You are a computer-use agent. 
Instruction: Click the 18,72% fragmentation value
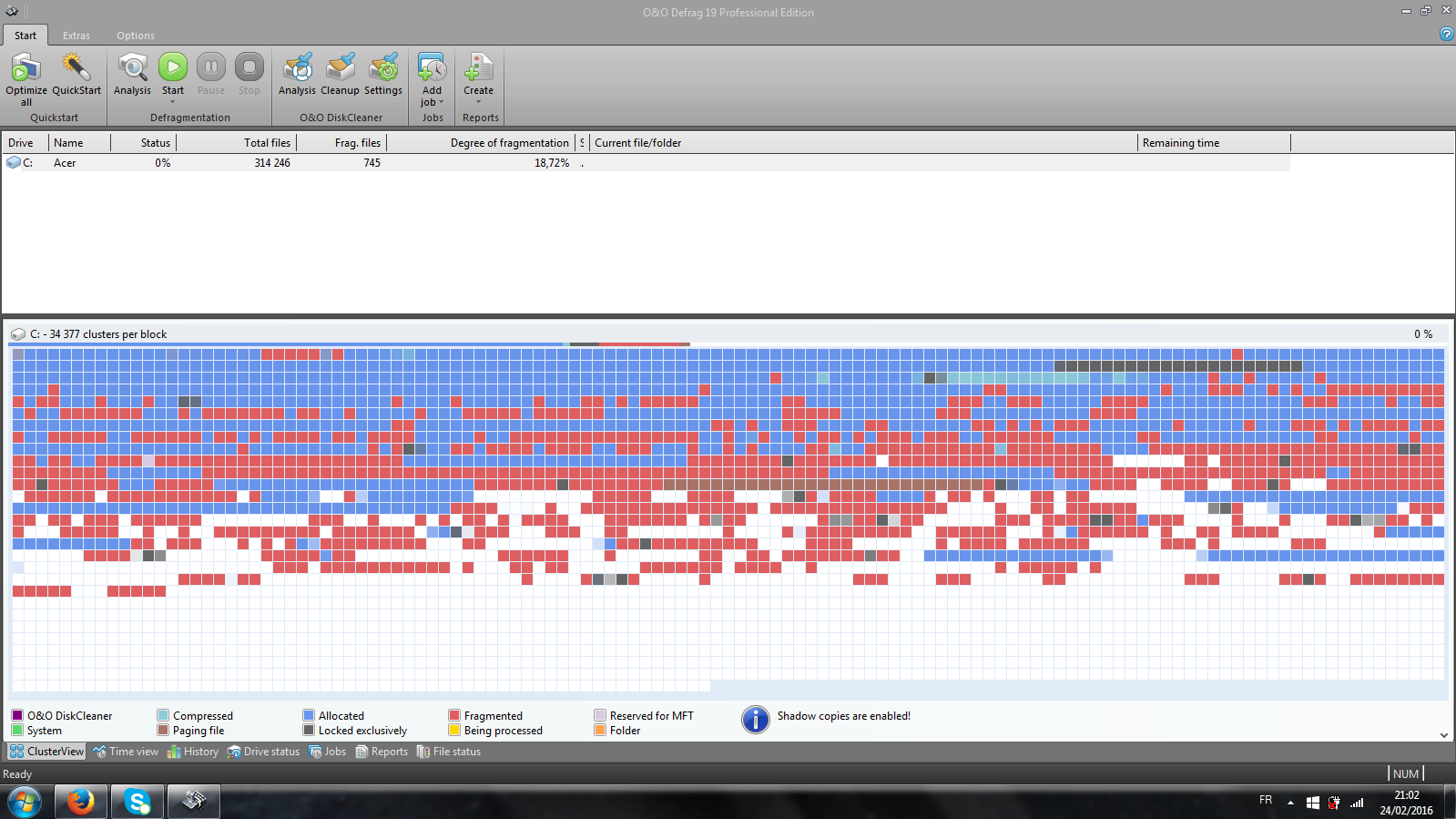click(x=552, y=163)
